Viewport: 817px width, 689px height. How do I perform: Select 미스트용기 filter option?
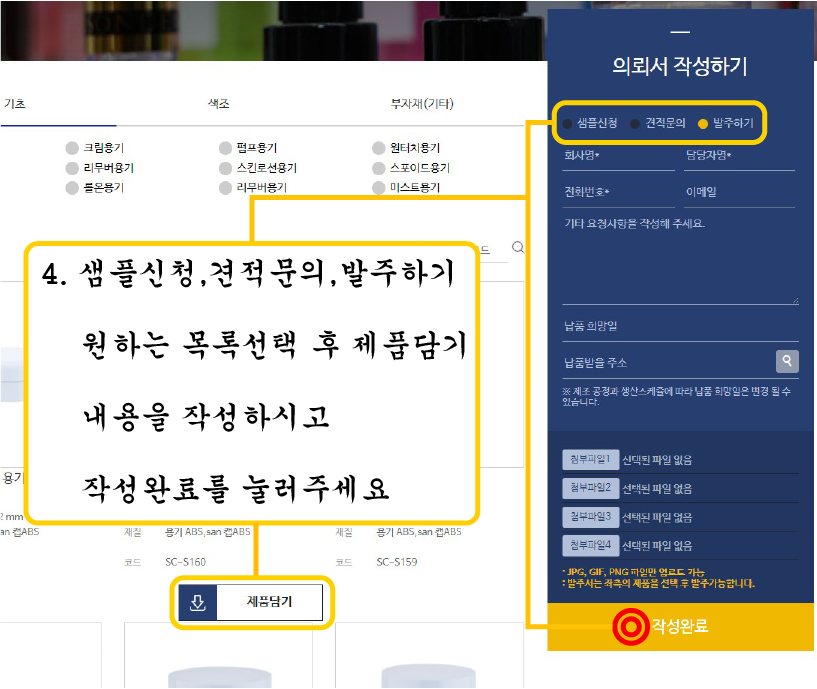[406, 188]
